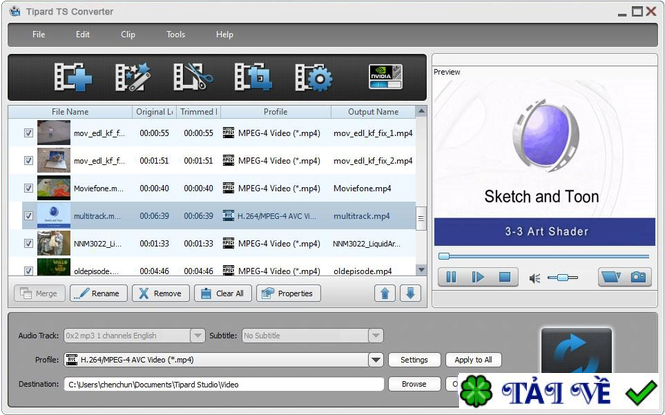Select output name Moviefone.mp4
Image resolution: width=665 pixels, height=415 pixels.
click(x=362, y=188)
